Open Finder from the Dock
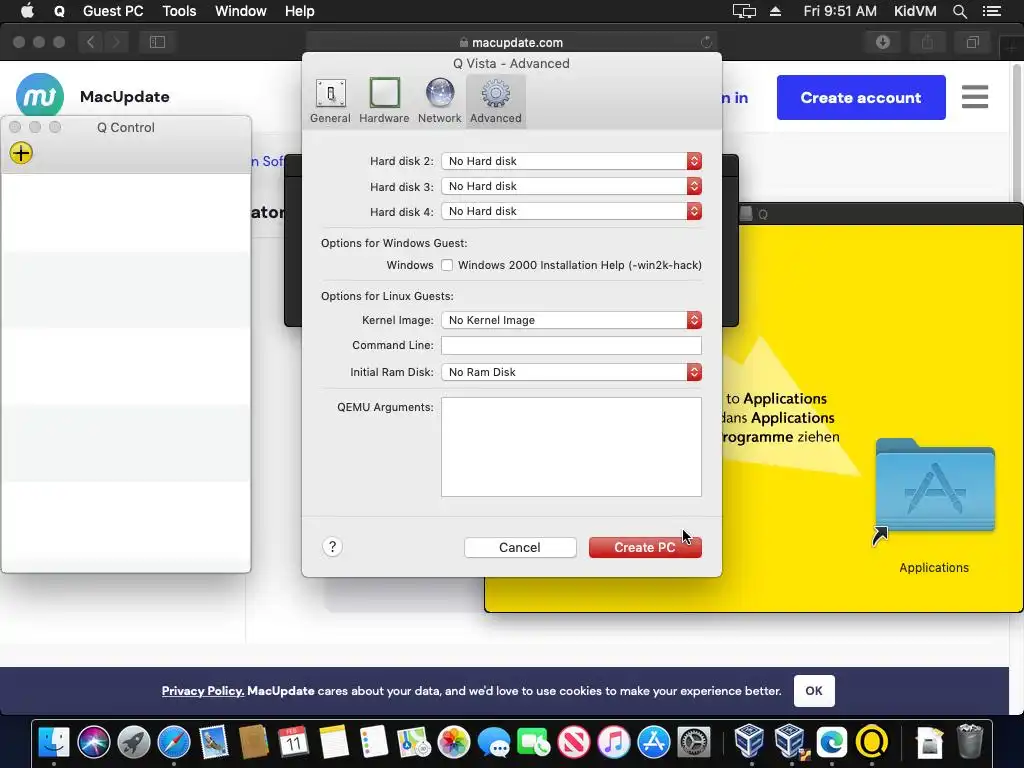1024x768 pixels. 54,742
